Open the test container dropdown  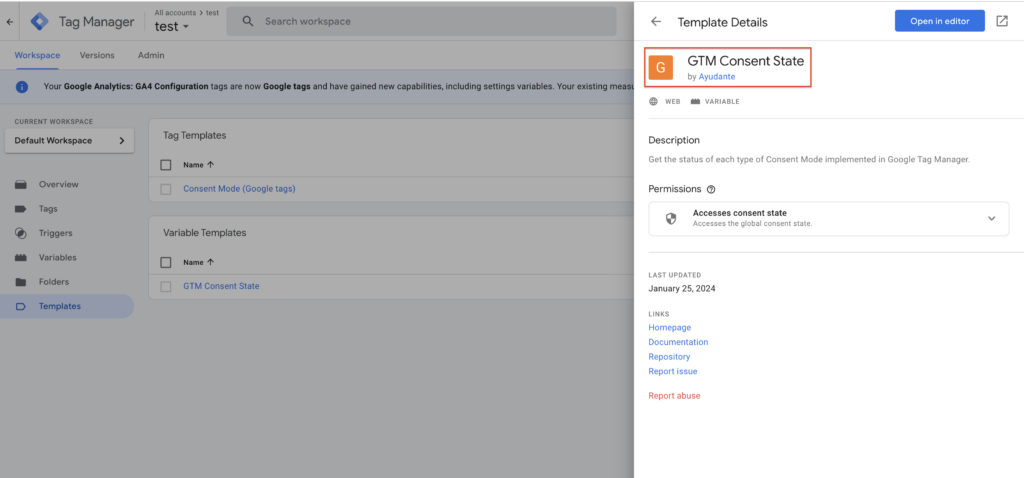(172, 27)
